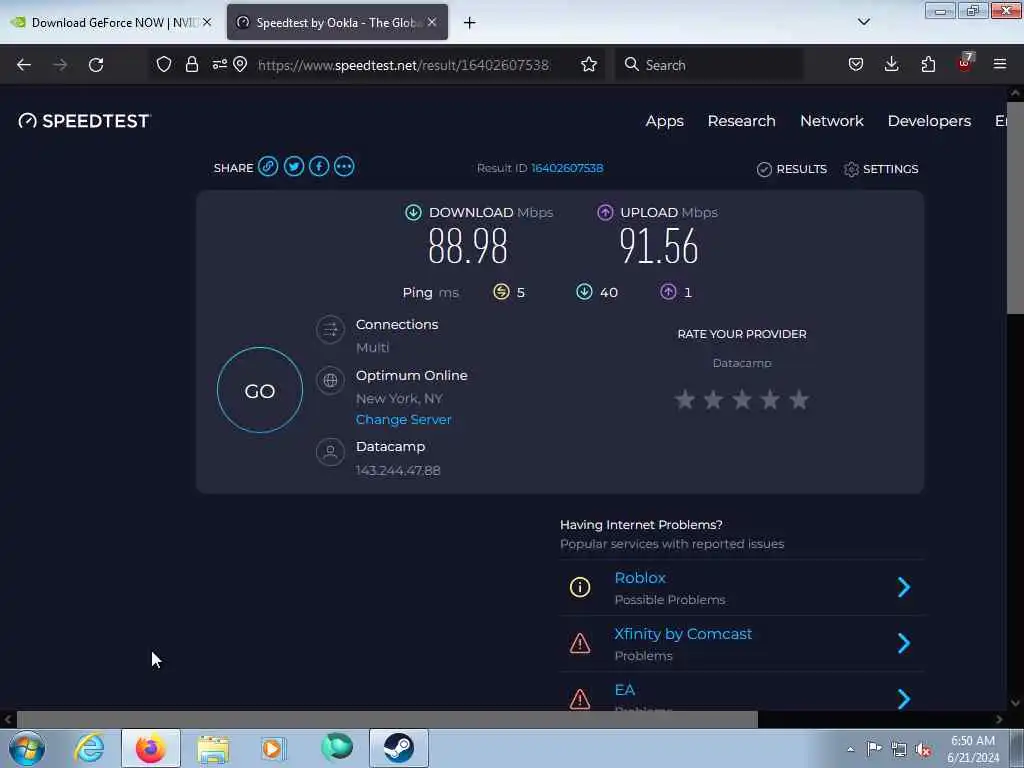This screenshot has width=1024, height=768.
Task: Copy result link via share link icon
Action: coord(268,167)
